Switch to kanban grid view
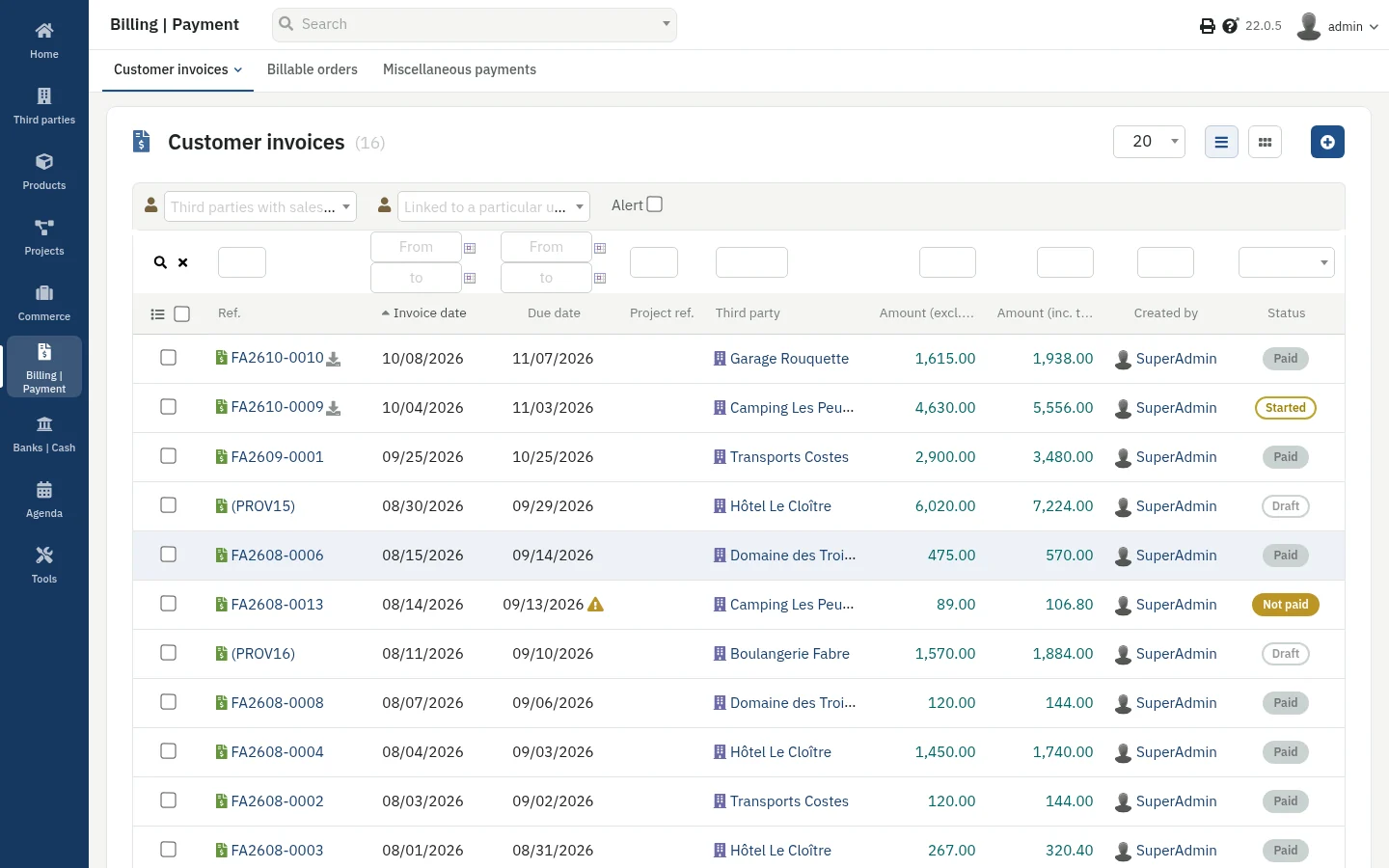This screenshot has width=1389, height=868. (x=1265, y=142)
